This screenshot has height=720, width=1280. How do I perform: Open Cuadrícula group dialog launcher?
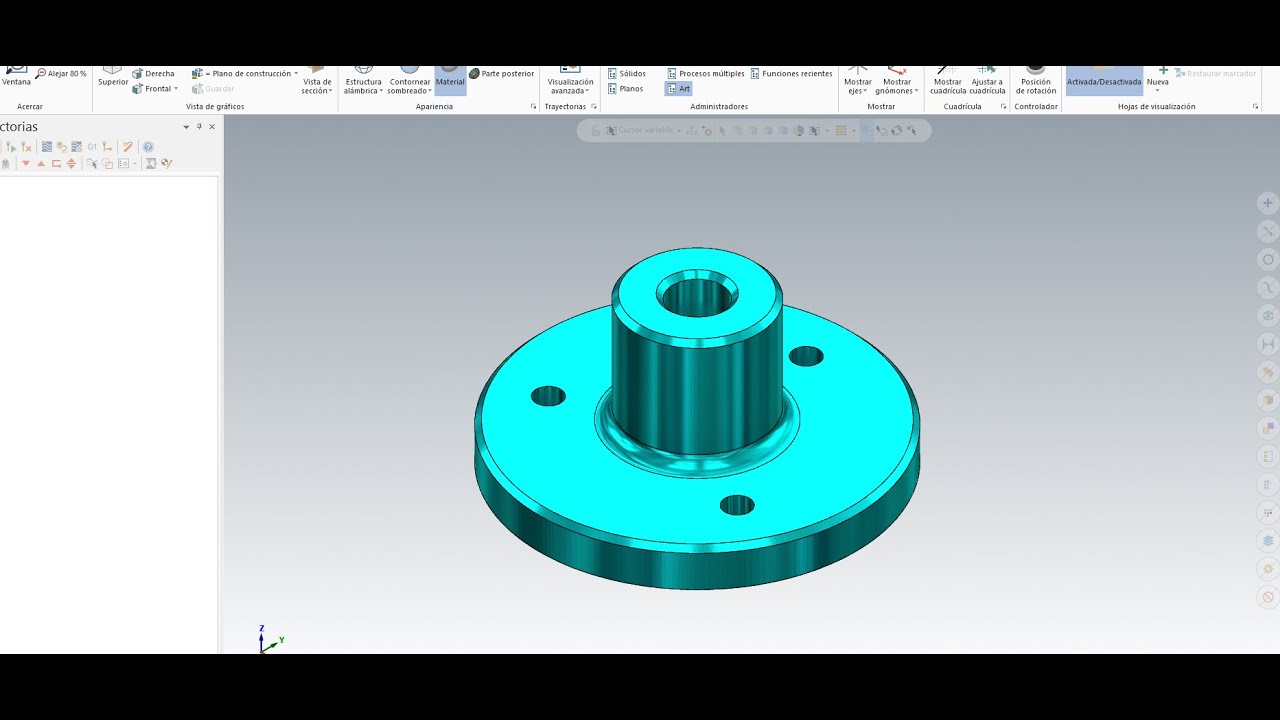(x=1003, y=106)
